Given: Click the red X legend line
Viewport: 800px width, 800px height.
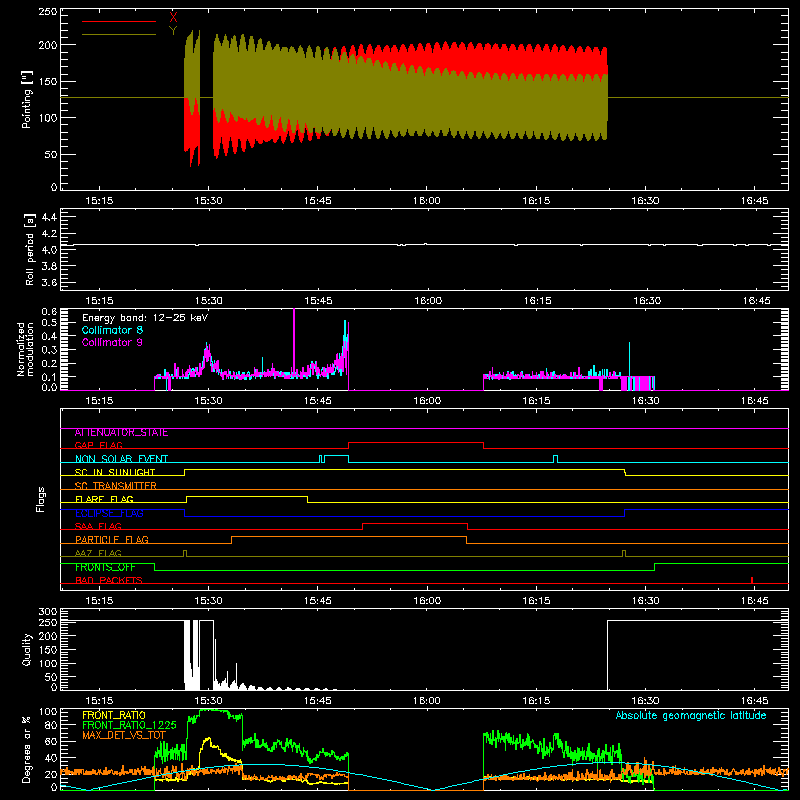Looking at the screenshot, I should [x=119, y=21].
